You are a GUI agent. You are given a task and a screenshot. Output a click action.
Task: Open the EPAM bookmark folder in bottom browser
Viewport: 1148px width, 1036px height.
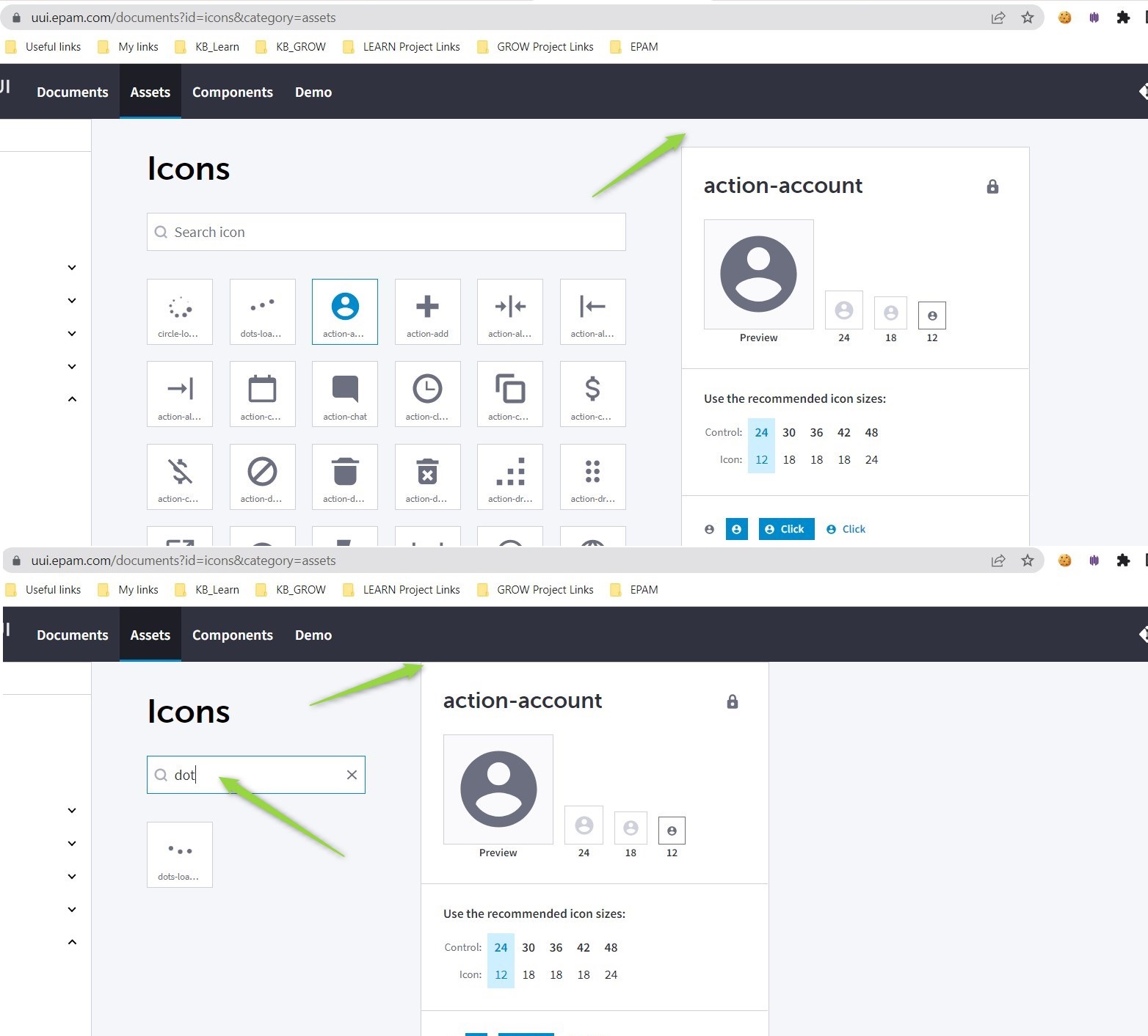[x=634, y=590]
